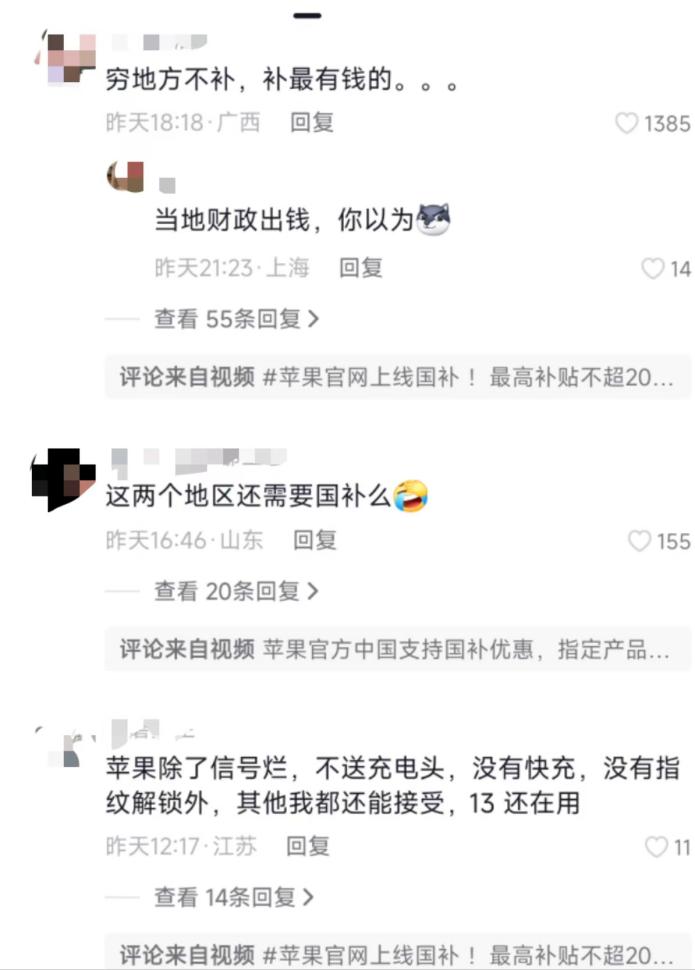Like the Guangxi comment with 1385 likes
This screenshot has height=970, width=695.
point(626,123)
